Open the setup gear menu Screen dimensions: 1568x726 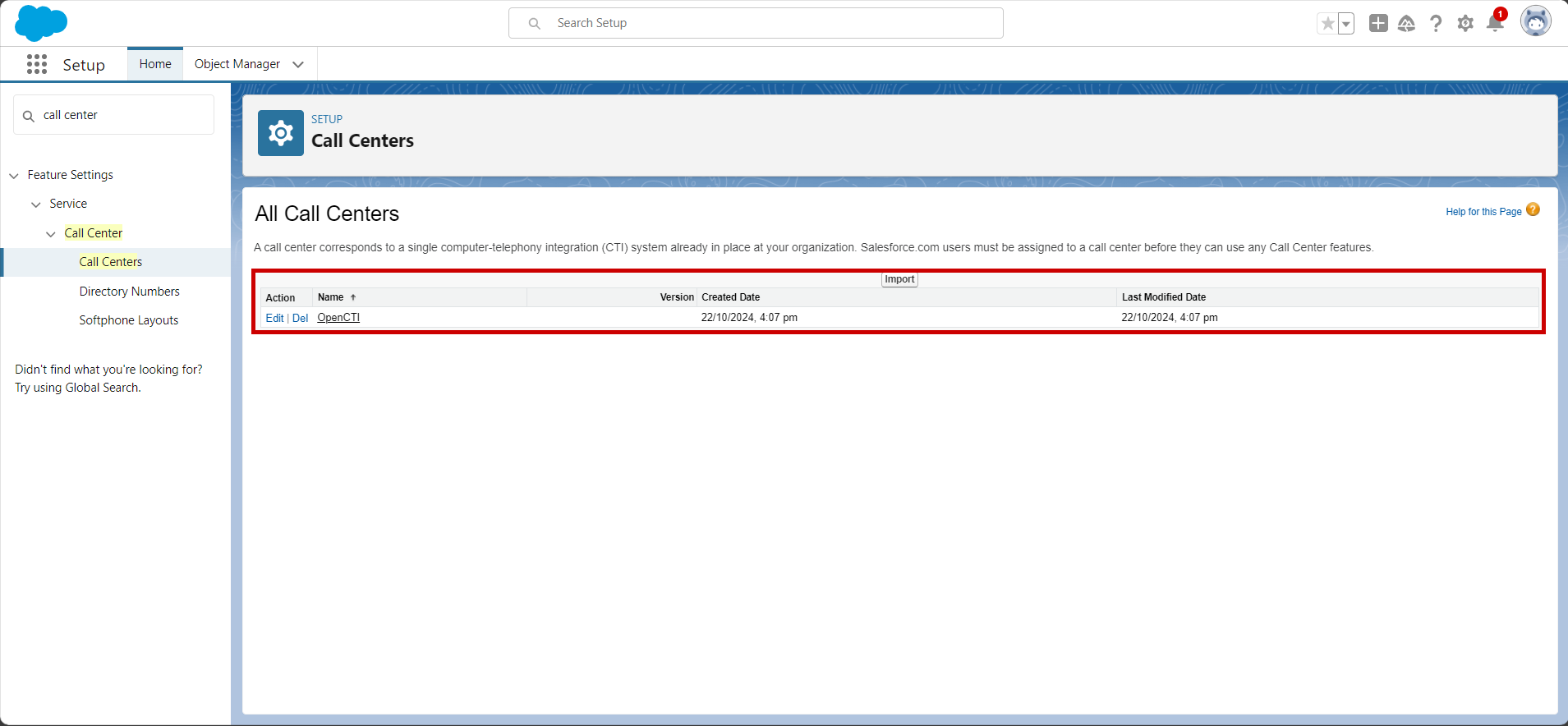(1465, 23)
